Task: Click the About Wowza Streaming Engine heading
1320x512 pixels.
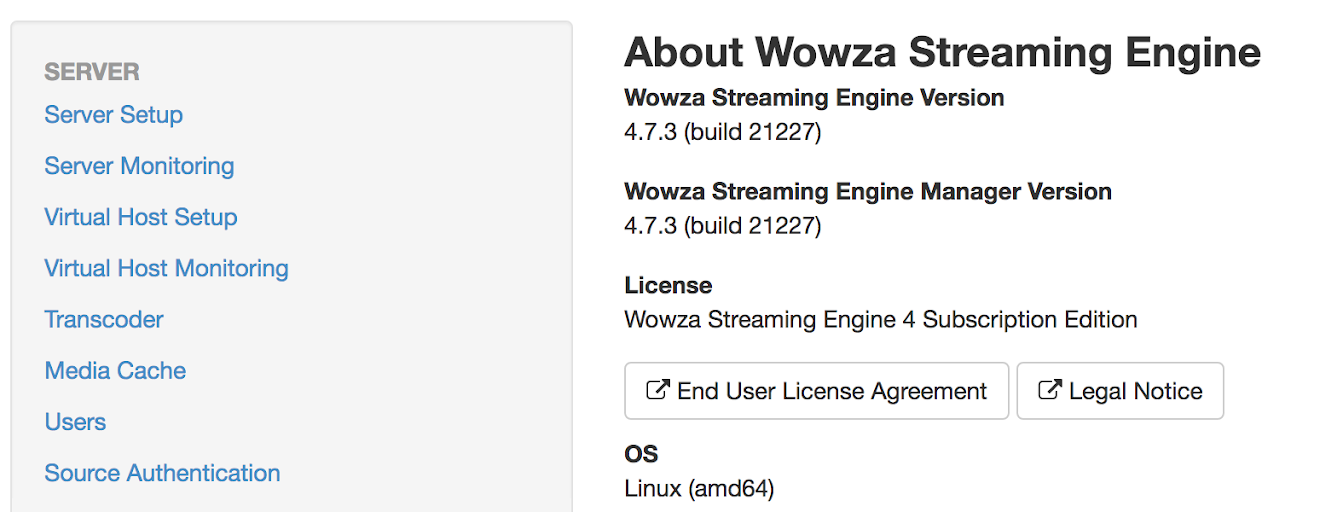Action: [942, 52]
